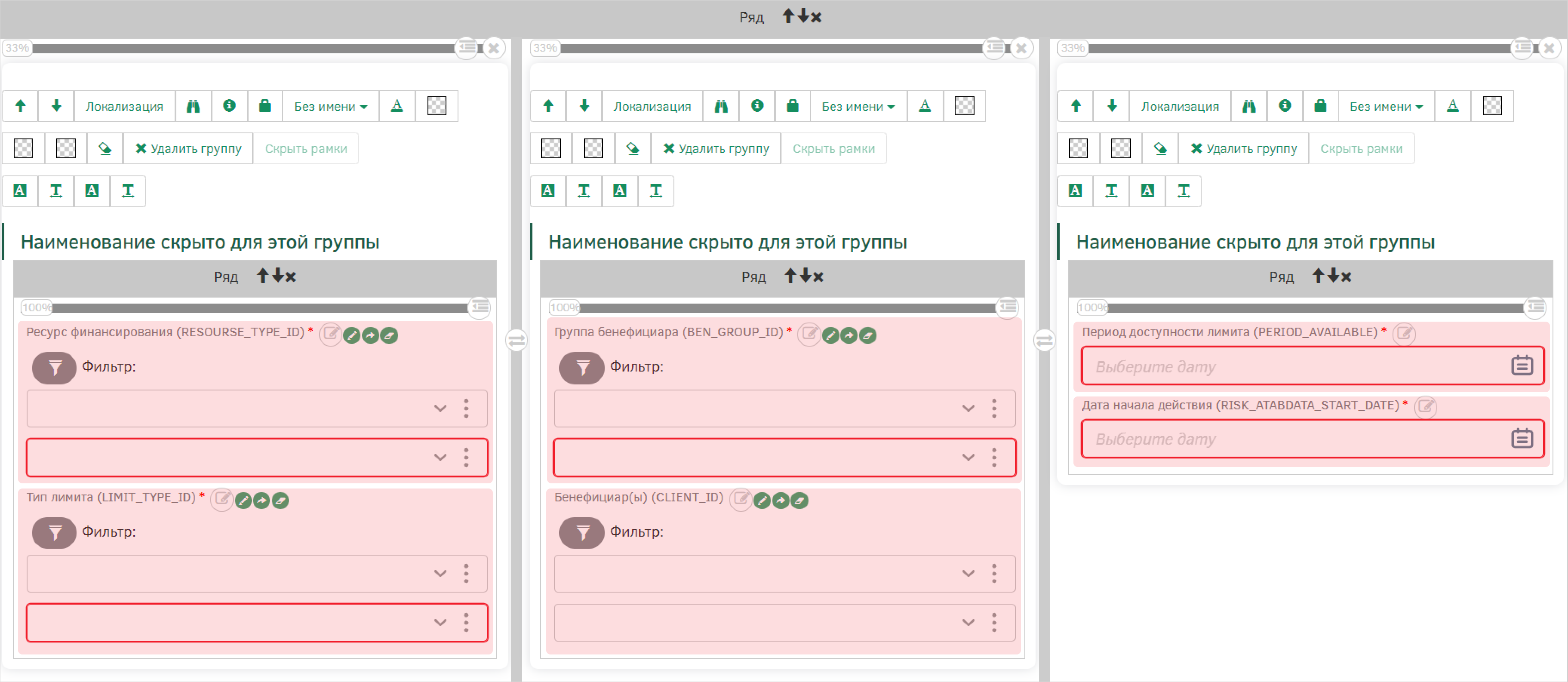Click the Дата начала действия date field
The image size is (1568, 682).
[x=1313, y=438]
